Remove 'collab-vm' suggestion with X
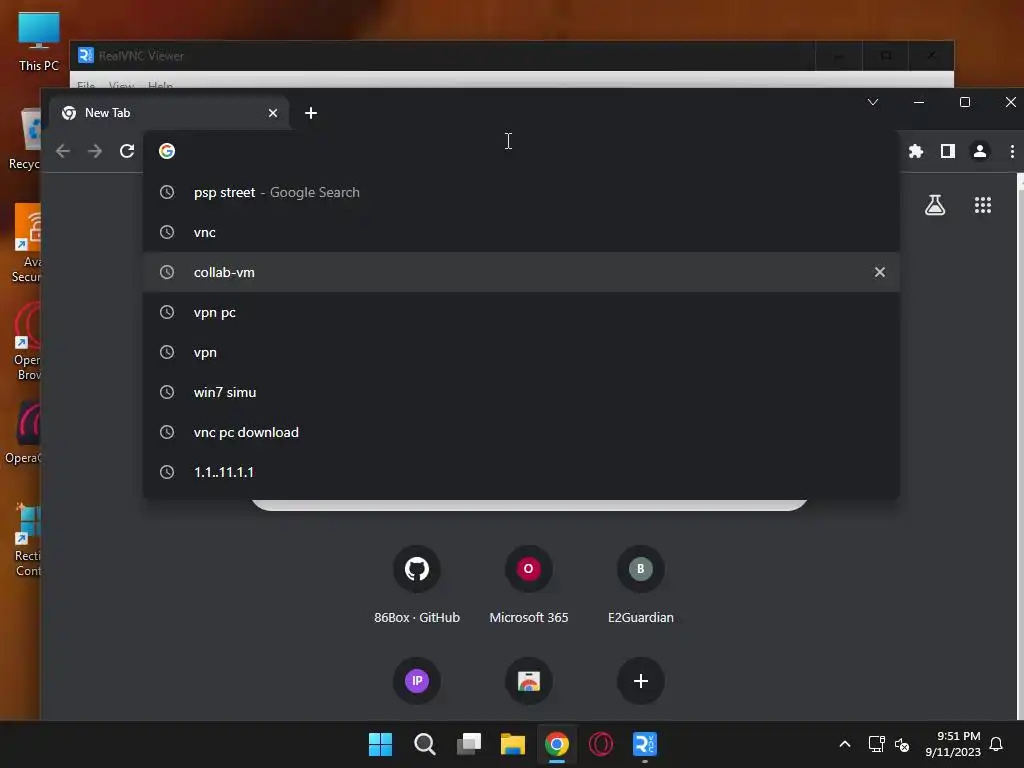Screen dimensions: 1024x768 [880, 272]
